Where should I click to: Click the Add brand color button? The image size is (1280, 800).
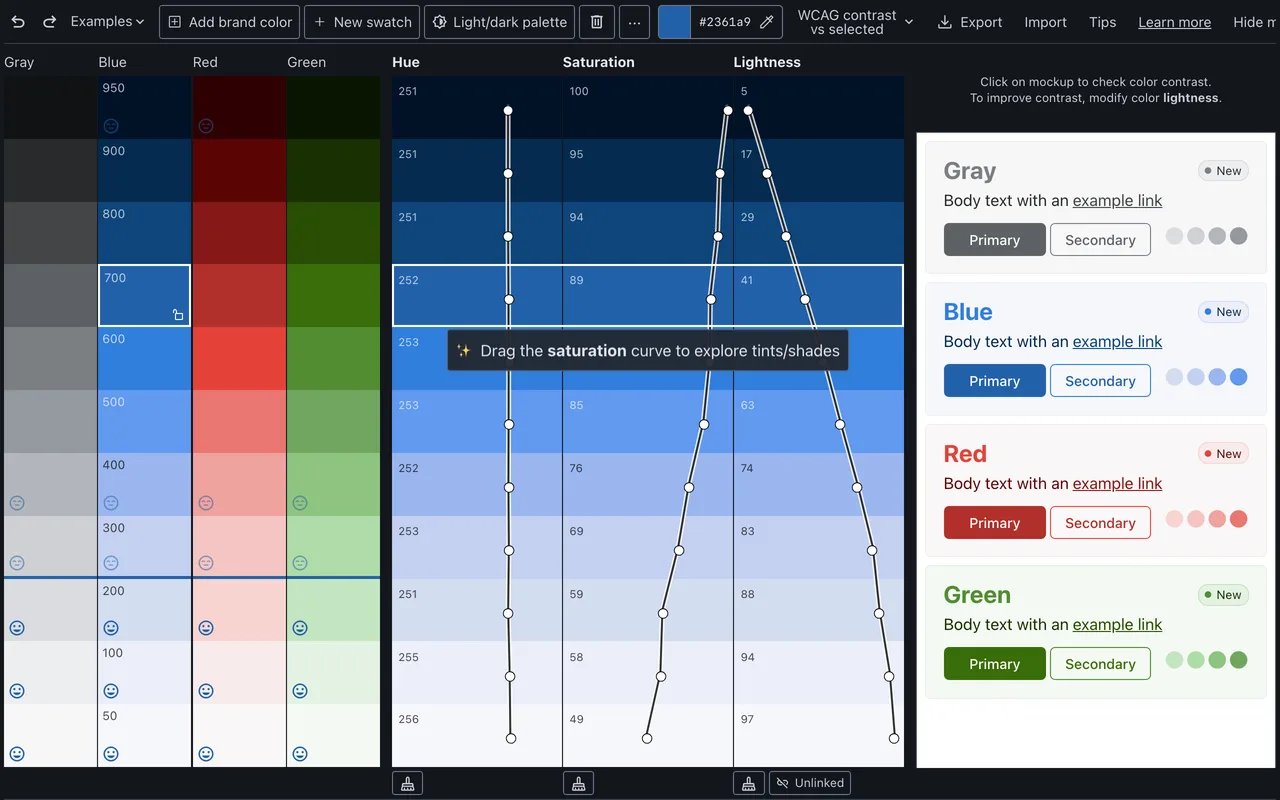[x=230, y=22]
